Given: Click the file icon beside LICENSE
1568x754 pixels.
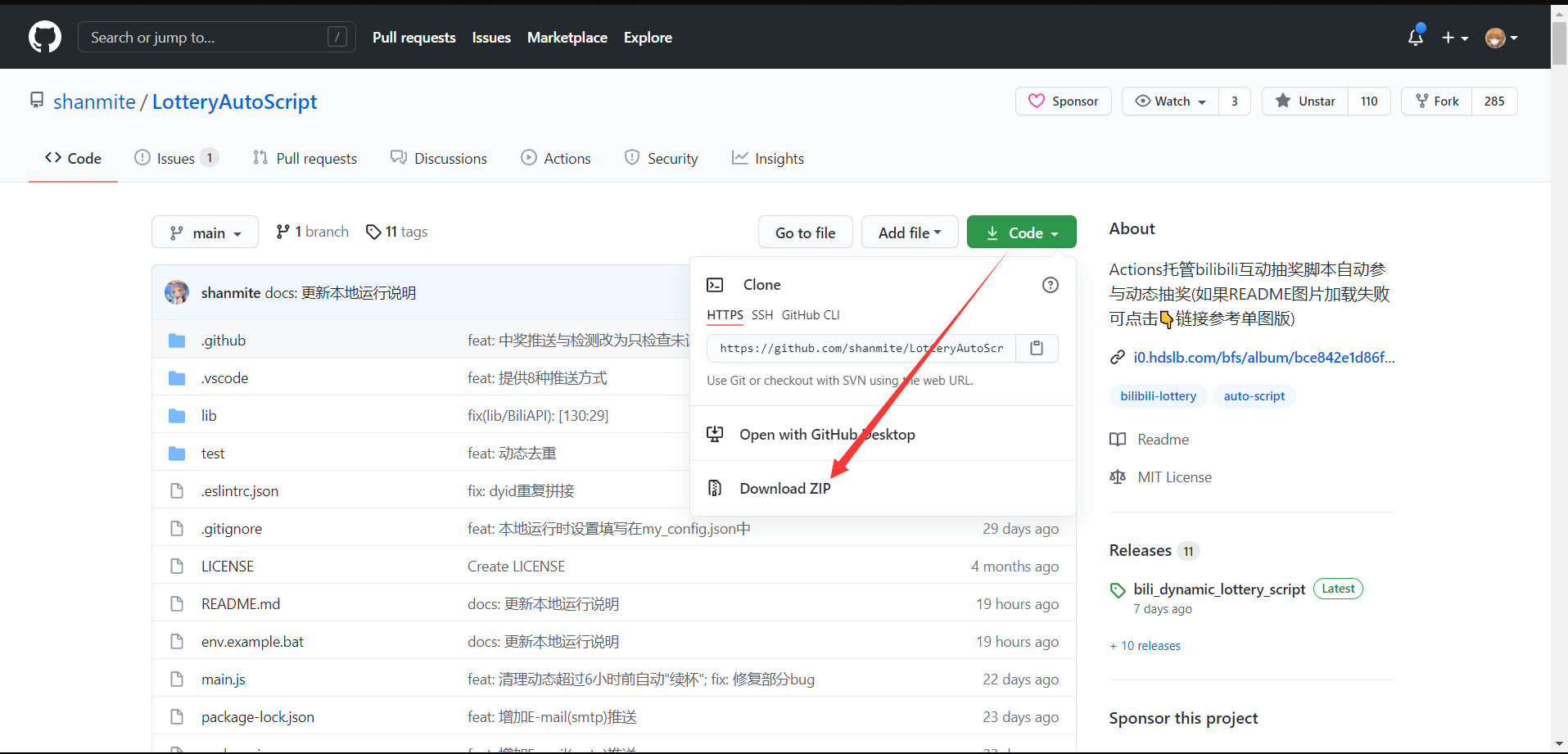Looking at the screenshot, I should tap(177, 567).
